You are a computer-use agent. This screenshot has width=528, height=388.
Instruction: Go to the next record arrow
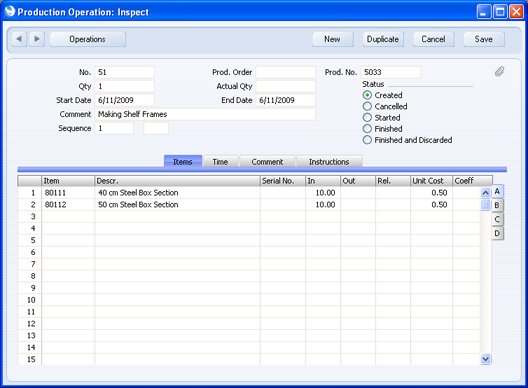tap(37, 39)
